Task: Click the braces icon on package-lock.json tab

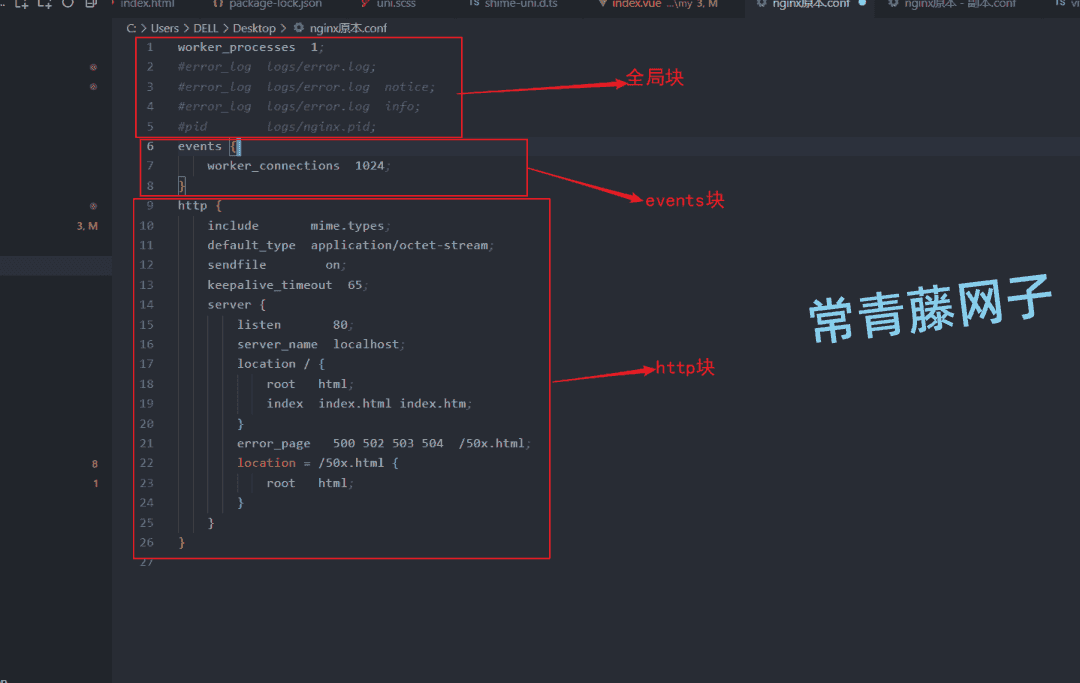Action: point(218,3)
